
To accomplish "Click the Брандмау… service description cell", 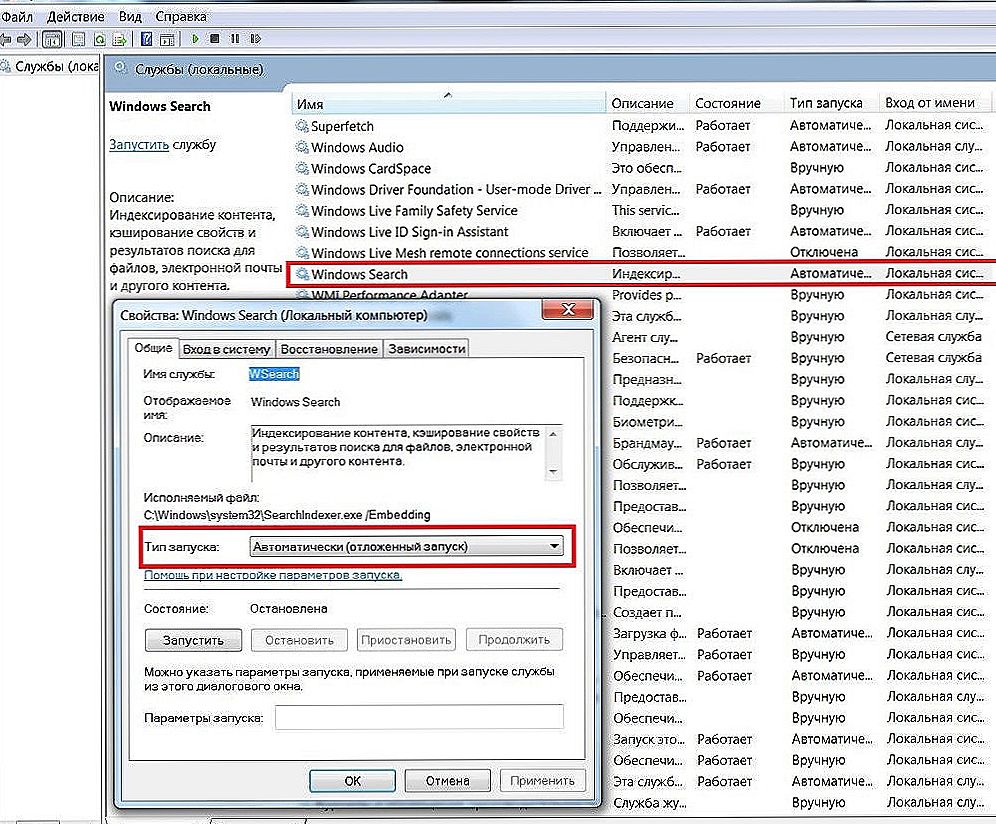I will [x=647, y=443].
